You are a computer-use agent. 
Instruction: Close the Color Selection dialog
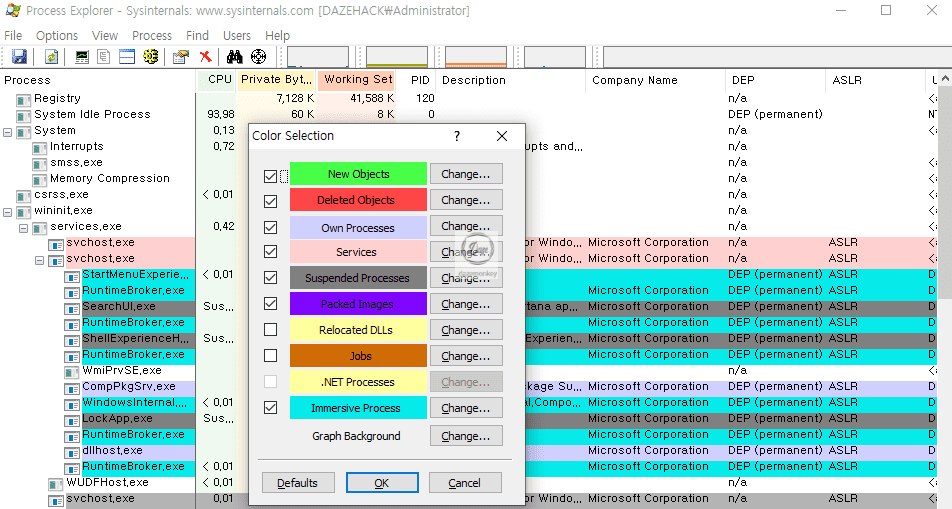click(x=502, y=136)
